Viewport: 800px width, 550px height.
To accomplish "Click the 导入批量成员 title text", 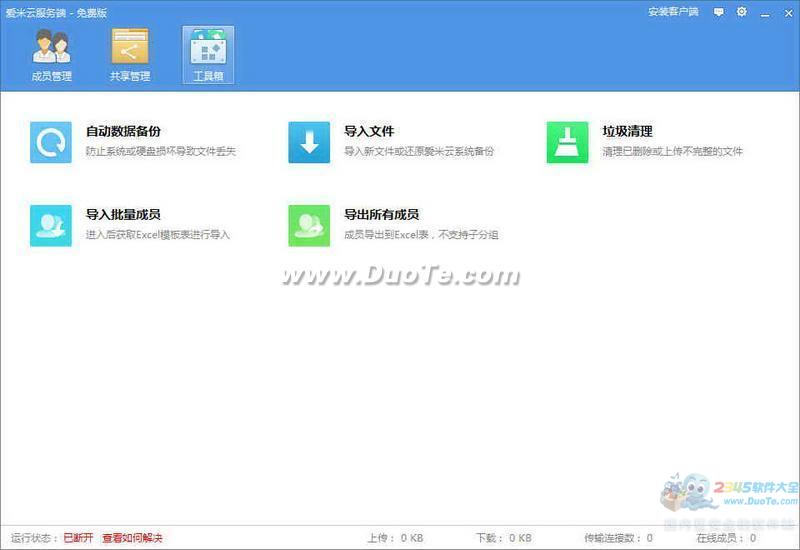I will click(123, 214).
